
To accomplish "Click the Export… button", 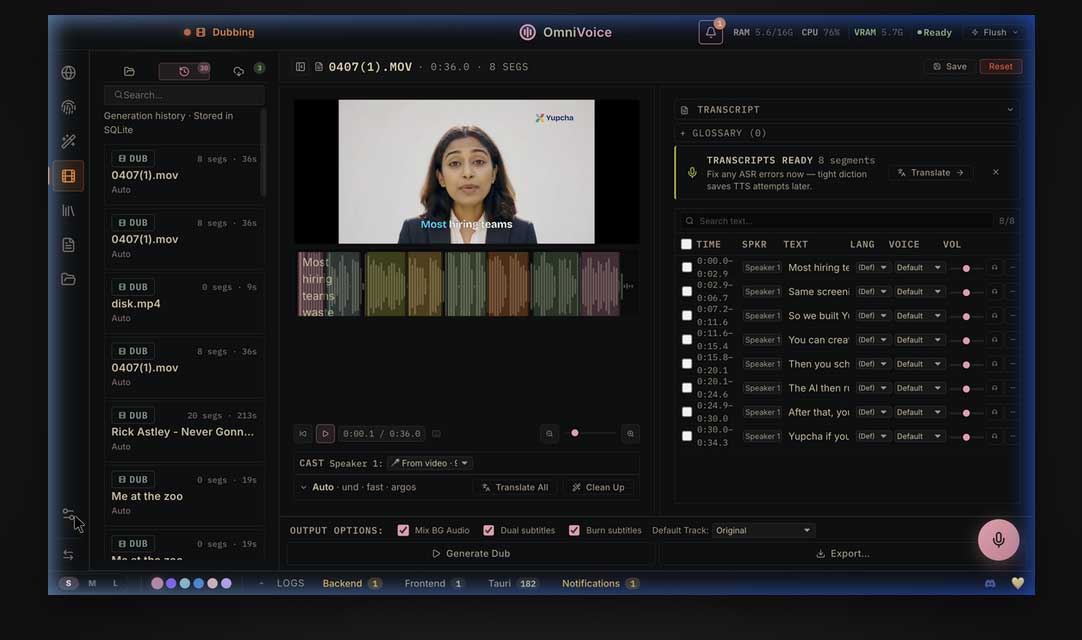I will 842,554.
